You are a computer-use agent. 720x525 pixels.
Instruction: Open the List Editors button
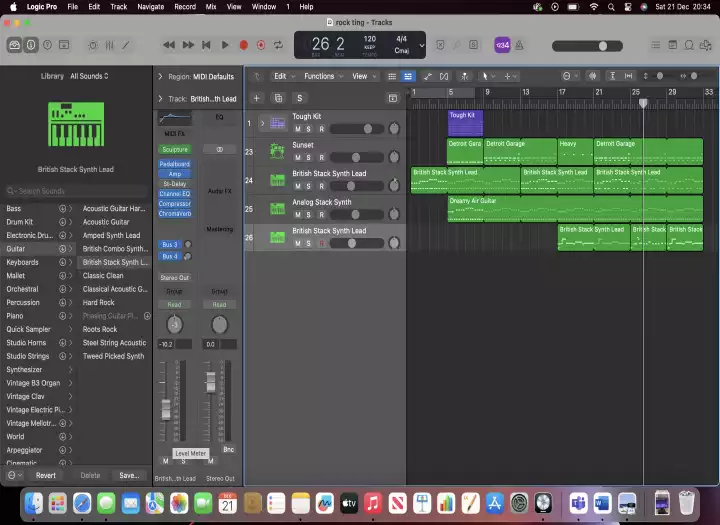point(656,45)
